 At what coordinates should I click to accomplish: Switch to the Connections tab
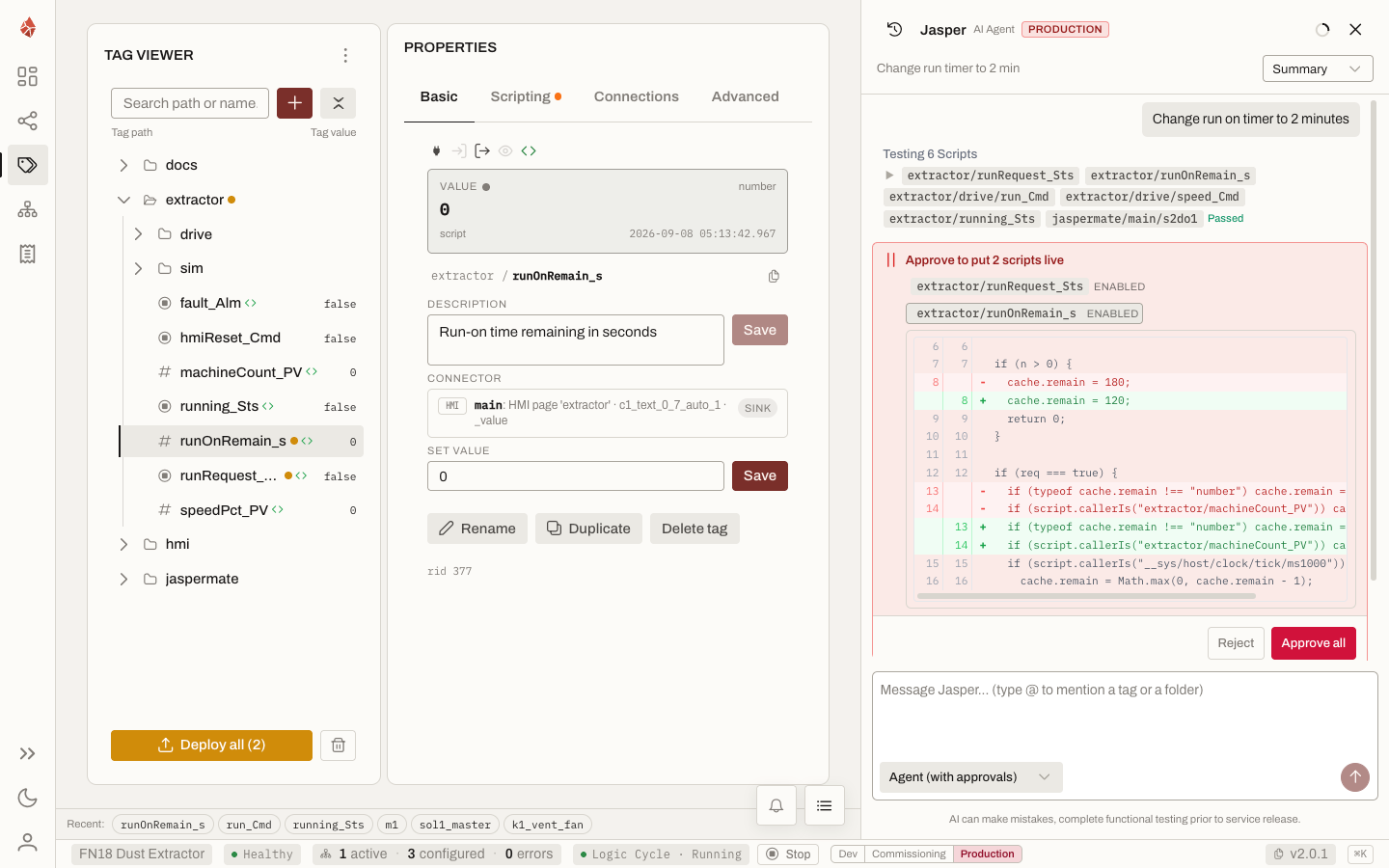[637, 96]
